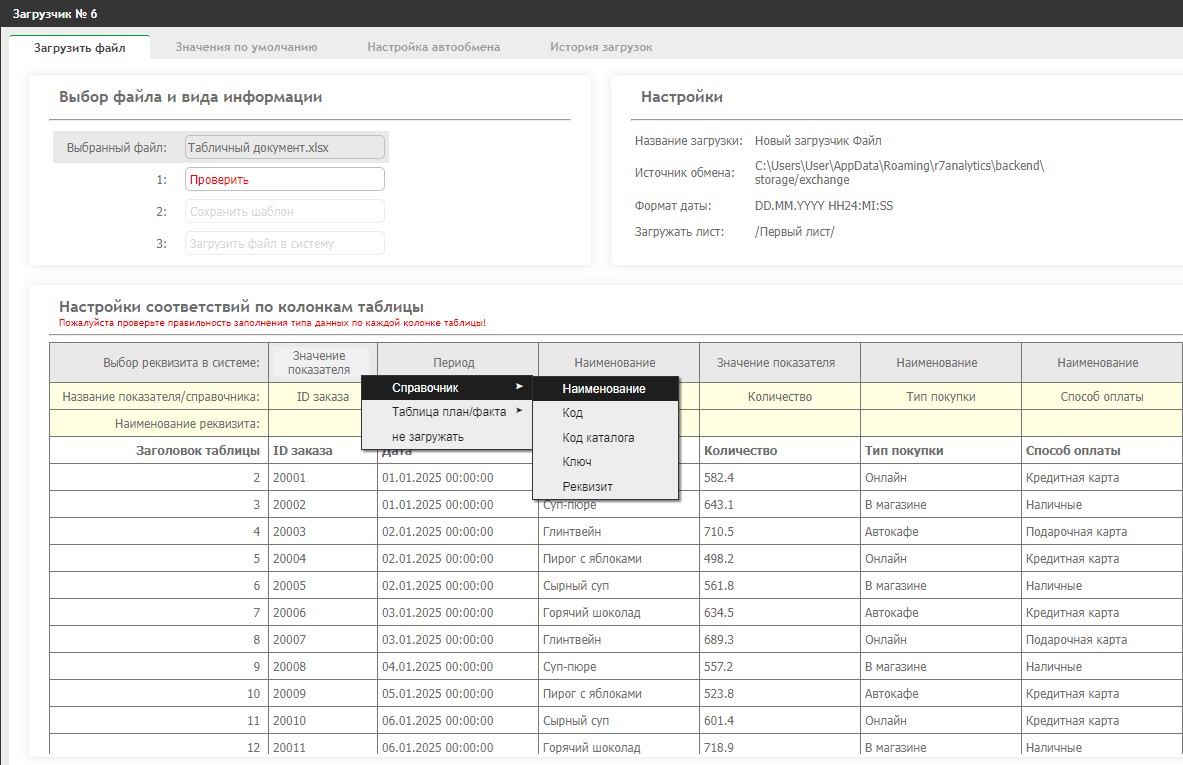Viewport: 1183px width, 765px height.
Task: Select «Ключ» in the submenu
Action: click(x=606, y=462)
